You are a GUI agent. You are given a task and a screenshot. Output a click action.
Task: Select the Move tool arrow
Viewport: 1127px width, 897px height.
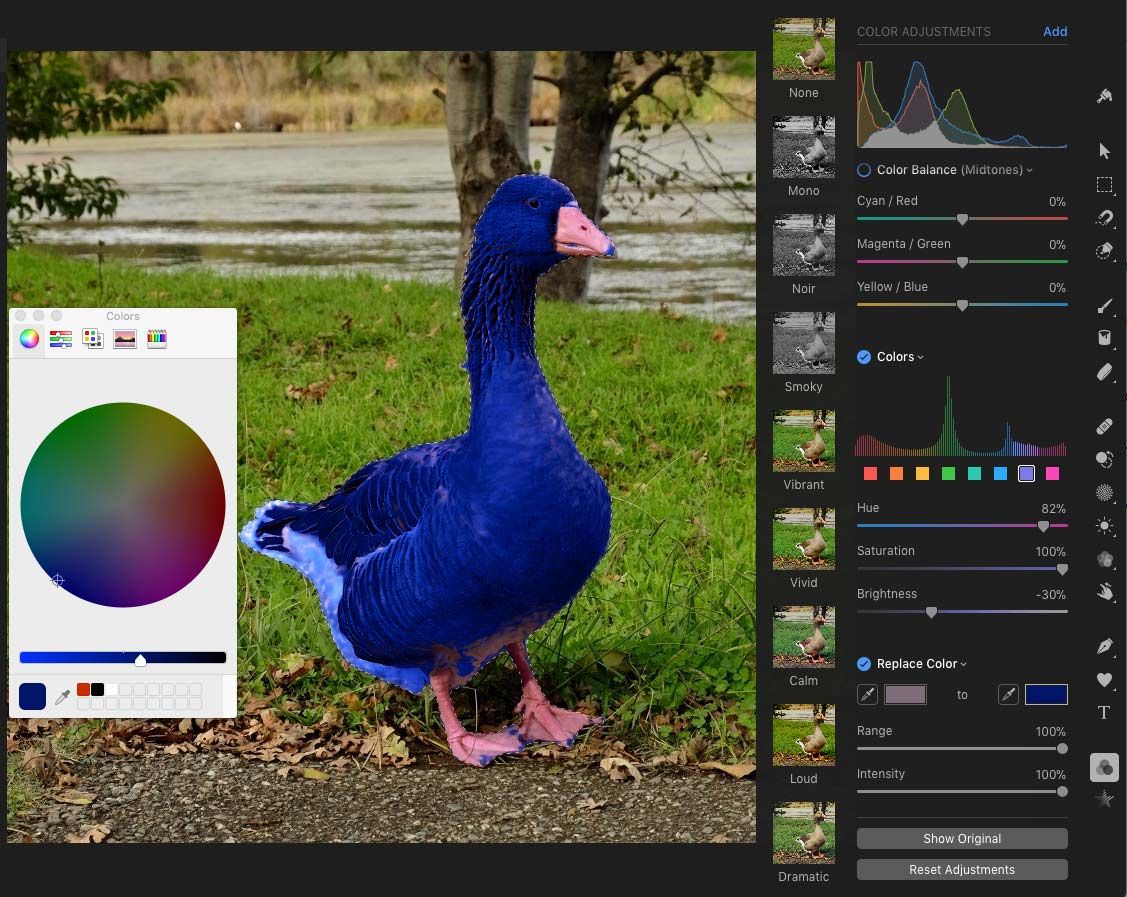tap(1104, 150)
